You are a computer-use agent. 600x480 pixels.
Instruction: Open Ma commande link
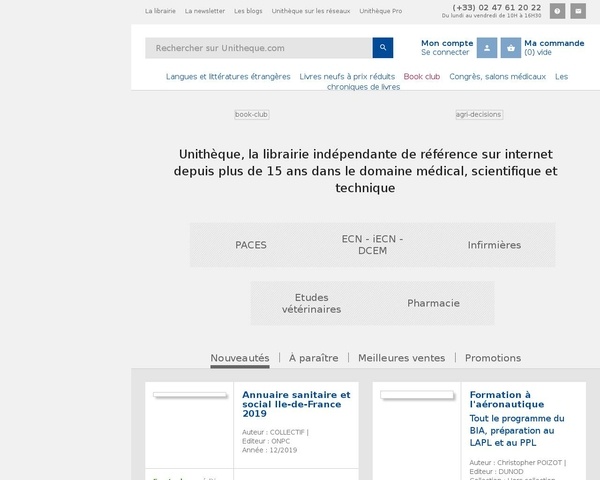coord(554,43)
